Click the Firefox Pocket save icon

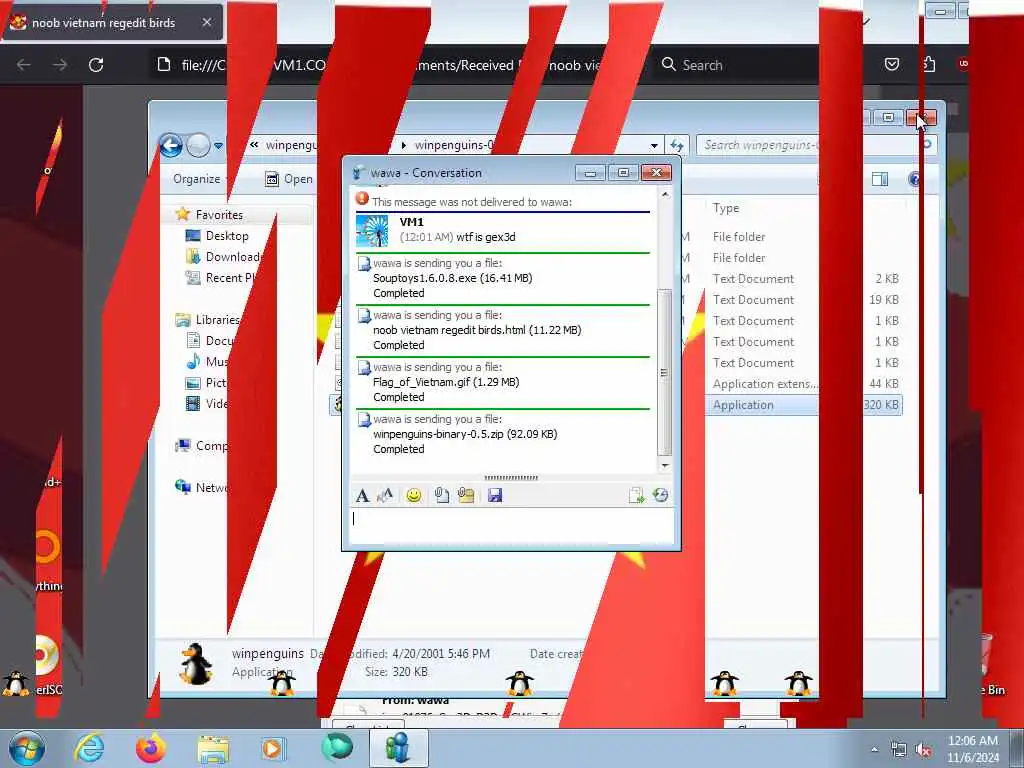click(x=891, y=64)
